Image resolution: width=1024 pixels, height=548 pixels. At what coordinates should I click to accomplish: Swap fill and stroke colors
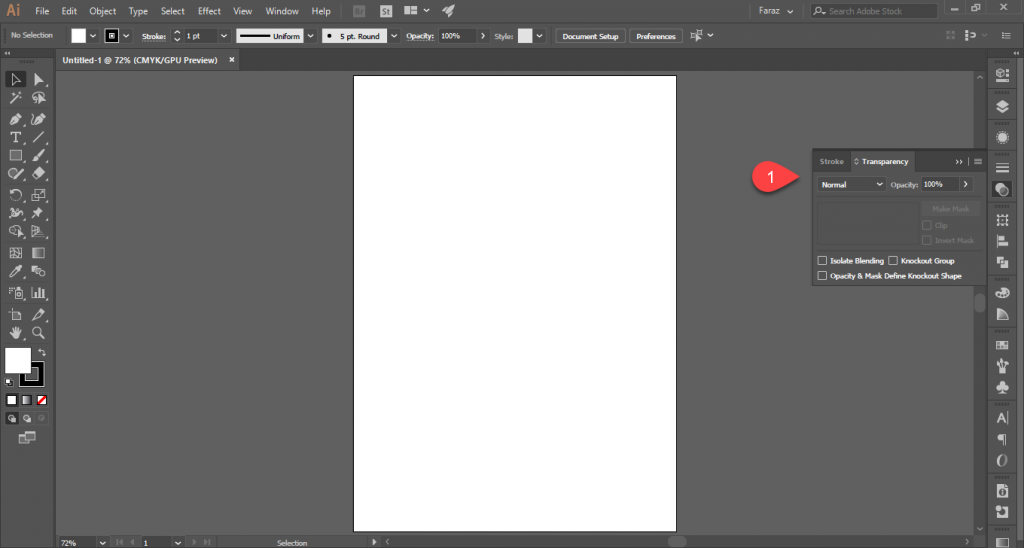click(x=42, y=353)
